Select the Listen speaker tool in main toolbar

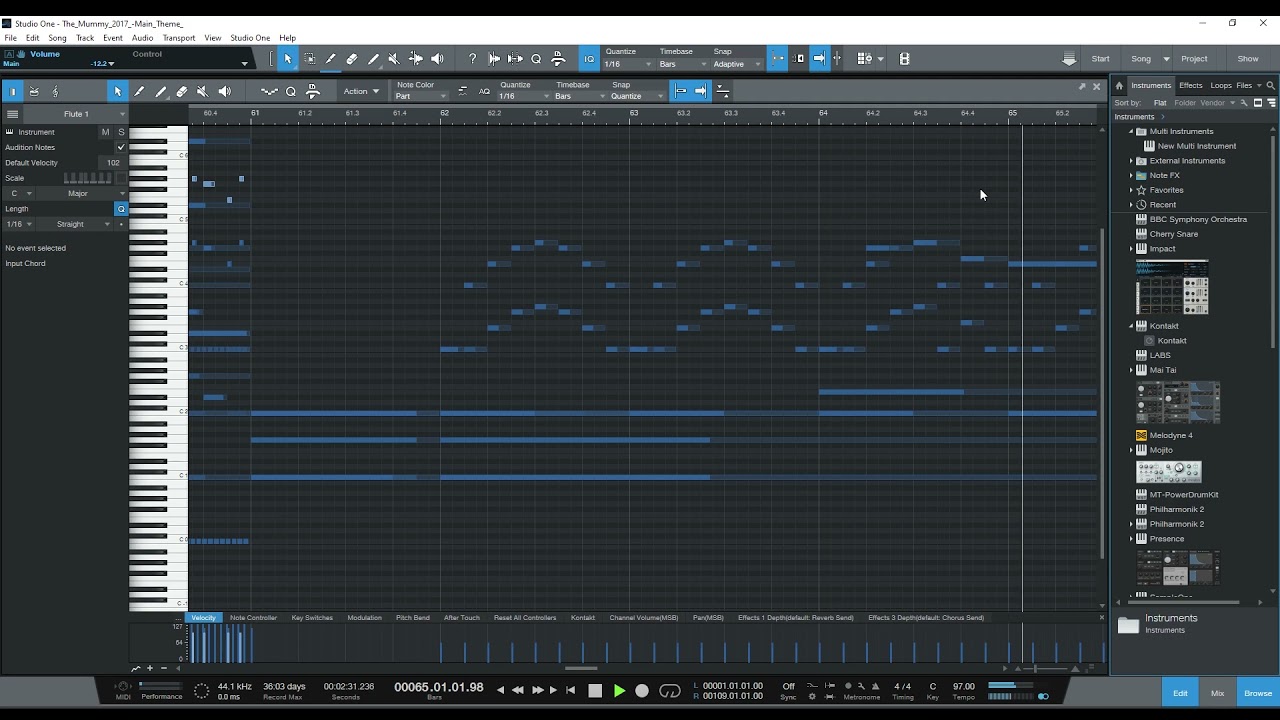click(x=437, y=59)
